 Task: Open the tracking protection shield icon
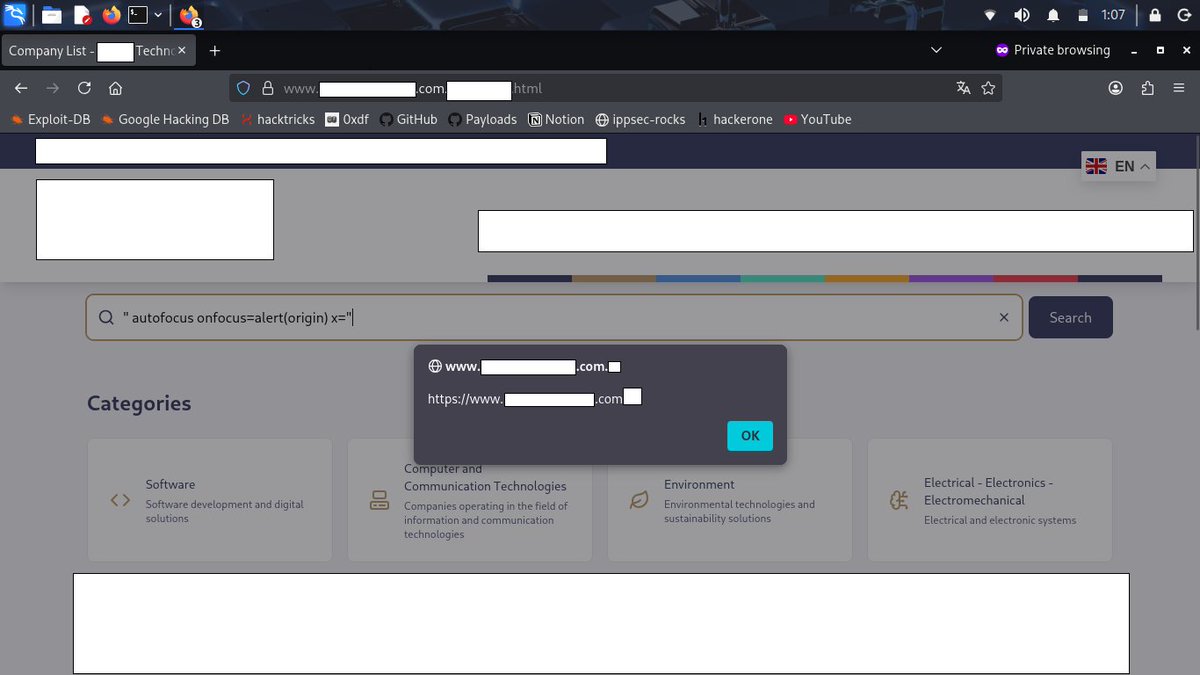click(x=243, y=88)
